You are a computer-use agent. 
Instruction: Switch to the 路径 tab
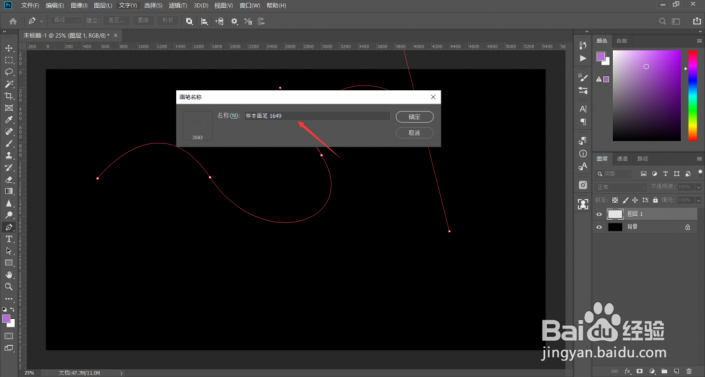pos(643,159)
